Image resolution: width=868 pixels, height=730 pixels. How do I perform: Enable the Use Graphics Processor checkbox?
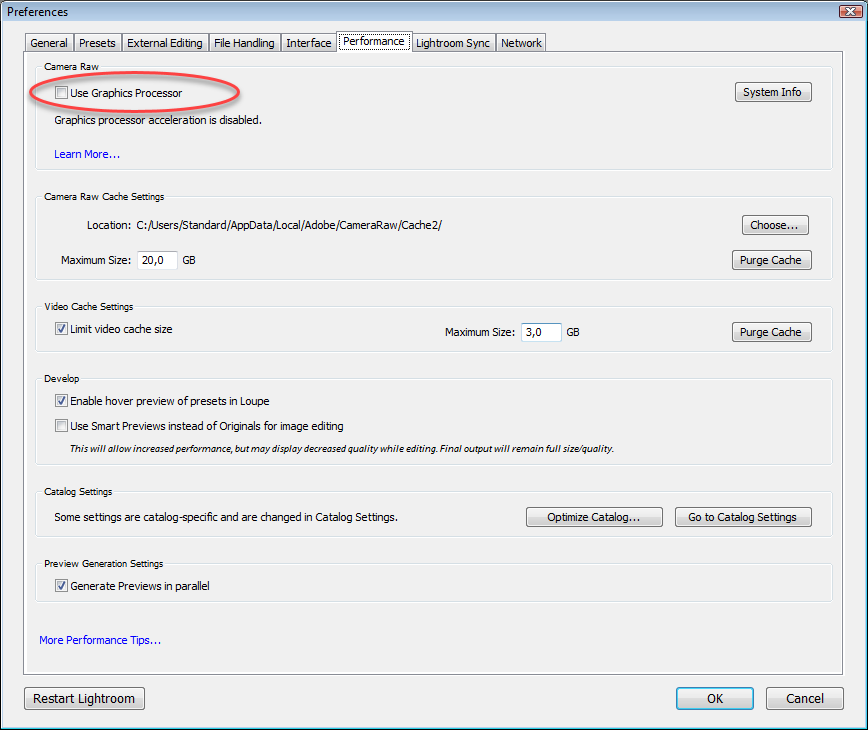(x=61, y=92)
